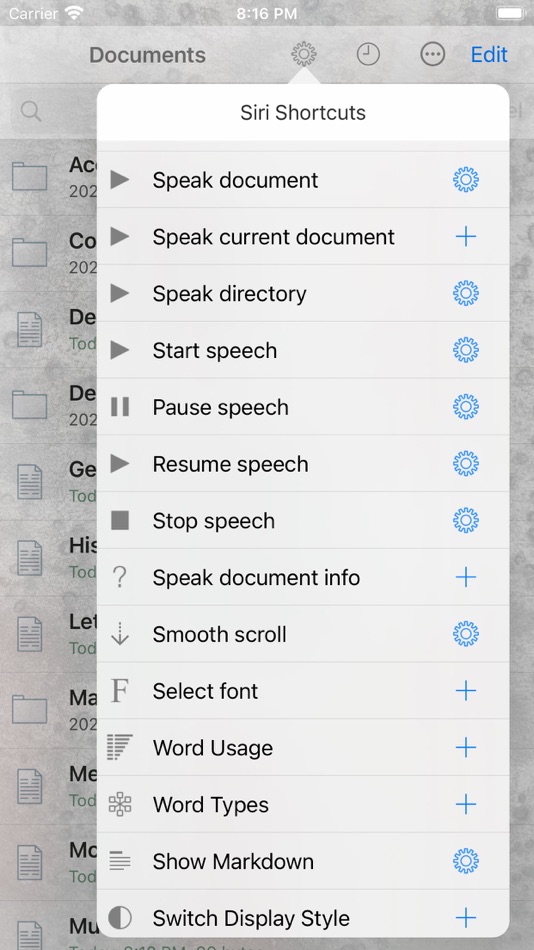Viewport: 534px width, 950px height.
Task: Click half-circle icon beside Switch Display Style
Action: point(120,918)
